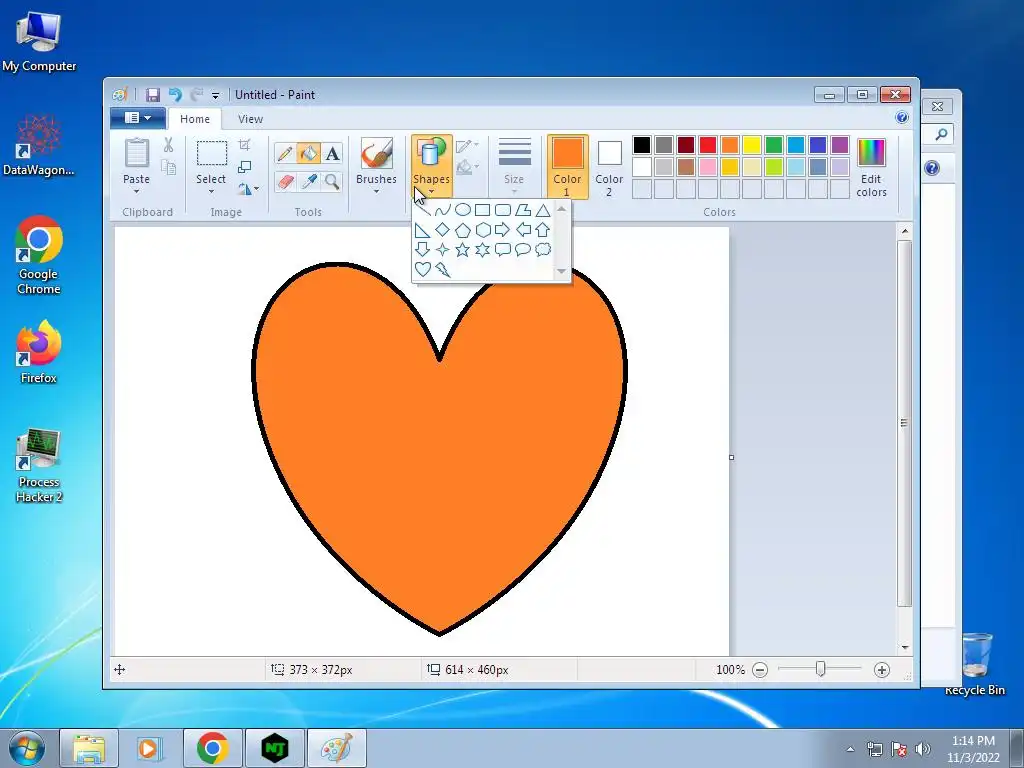This screenshot has height=768, width=1024.
Task: Expand the Select dropdown arrow
Action: [211, 191]
